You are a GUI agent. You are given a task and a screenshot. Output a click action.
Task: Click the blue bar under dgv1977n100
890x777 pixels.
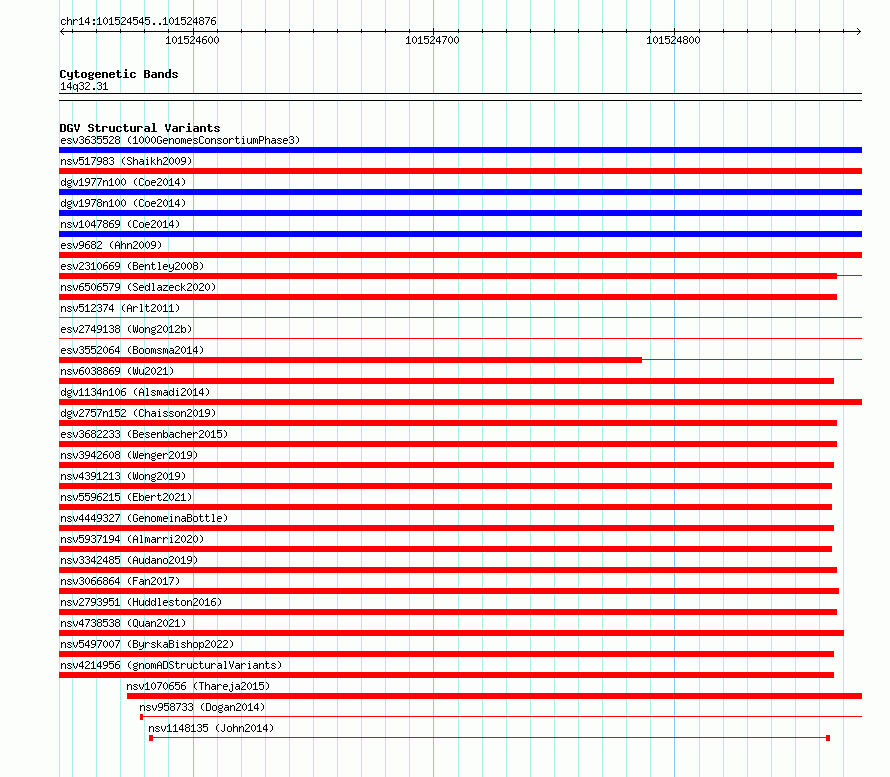pos(460,192)
